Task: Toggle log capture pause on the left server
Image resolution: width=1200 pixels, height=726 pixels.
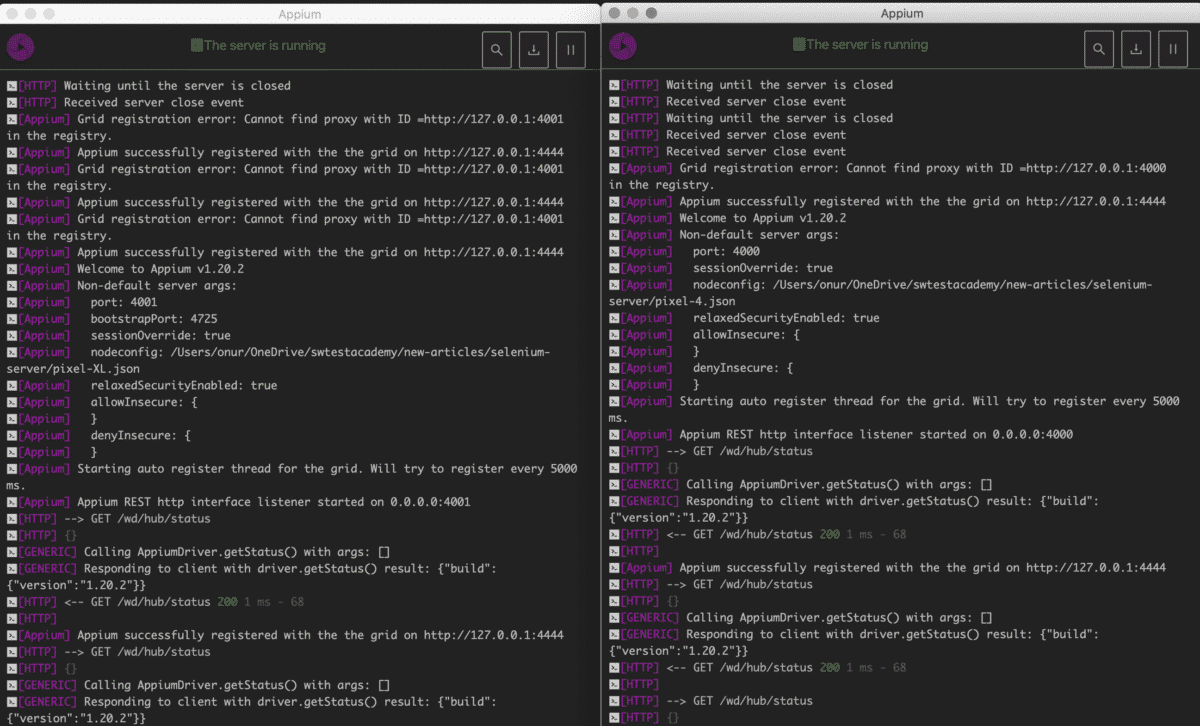Action: 570,48
